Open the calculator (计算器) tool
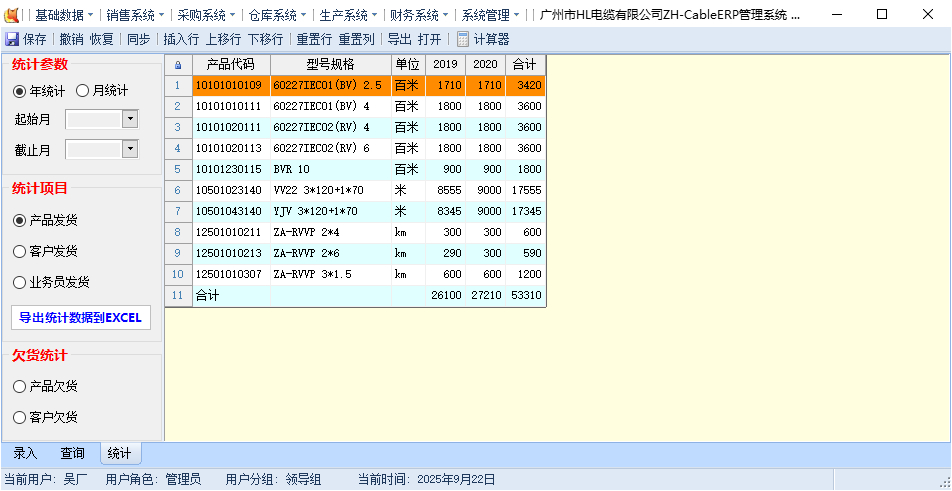Image resolution: width=952 pixels, height=491 pixels. coord(483,39)
